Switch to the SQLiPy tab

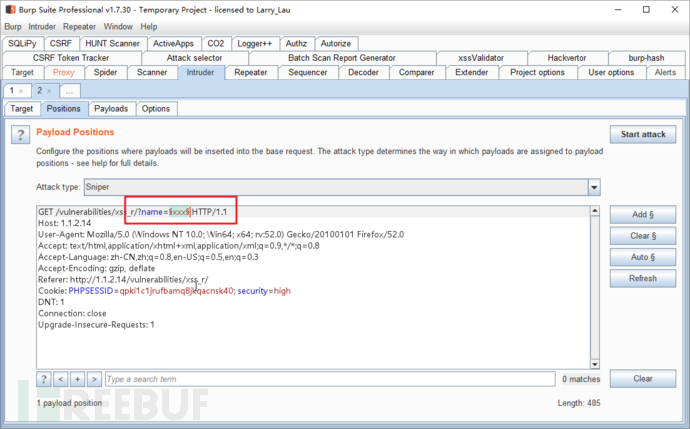[x=22, y=44]
